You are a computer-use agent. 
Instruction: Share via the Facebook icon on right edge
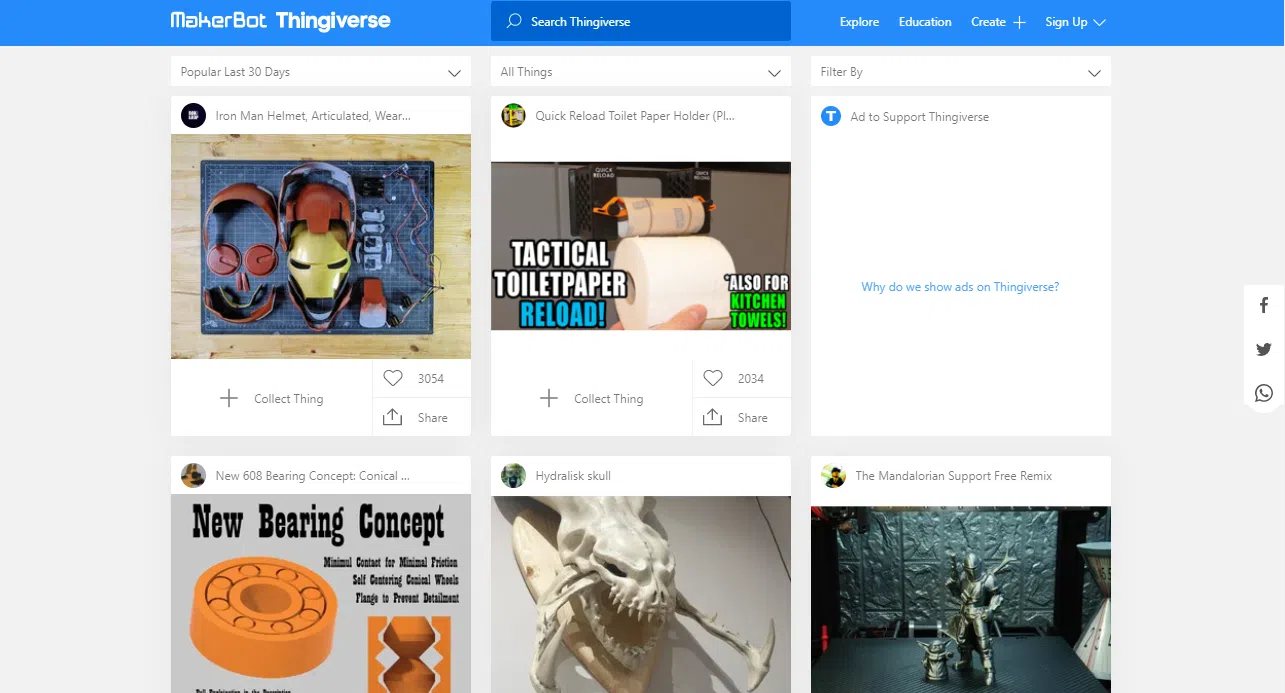(1263, 305)
